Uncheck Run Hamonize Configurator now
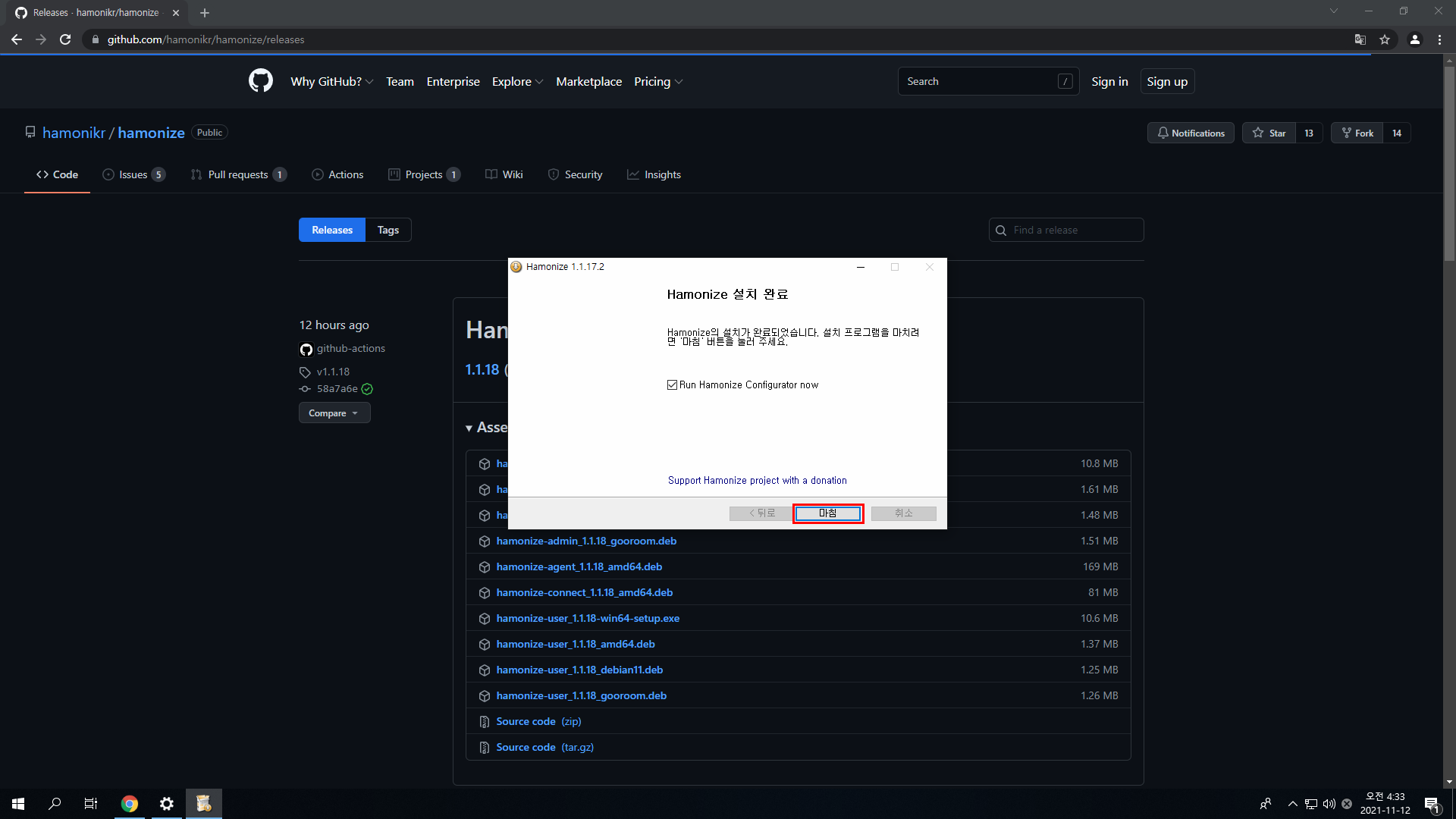The width and height of the screenshot is (1456, 819). (672, 385)
